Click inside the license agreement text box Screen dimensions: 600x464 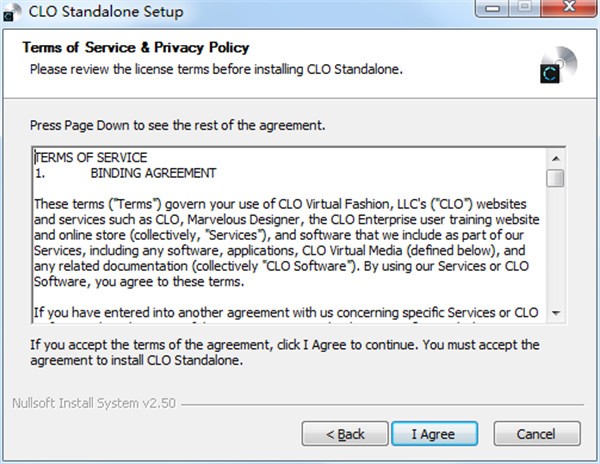click(288, 240)
